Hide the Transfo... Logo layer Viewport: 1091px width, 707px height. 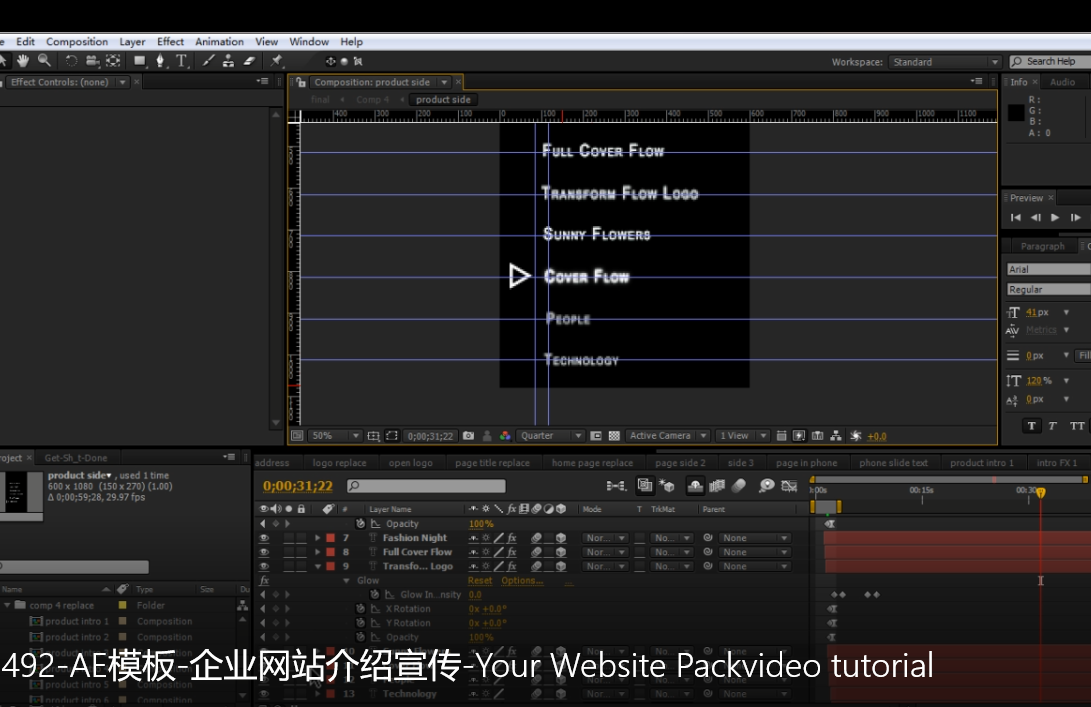click(264, 566)
